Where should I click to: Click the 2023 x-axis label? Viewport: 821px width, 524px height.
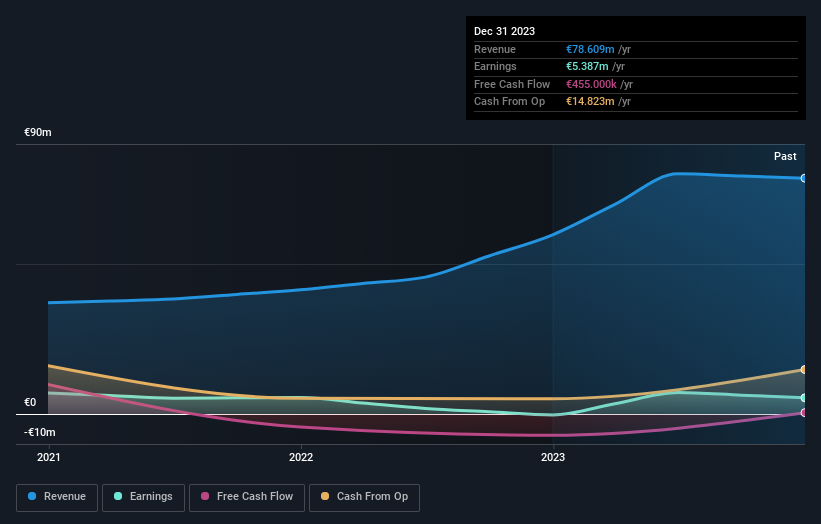pyautogui.click(x=553, y=457)
